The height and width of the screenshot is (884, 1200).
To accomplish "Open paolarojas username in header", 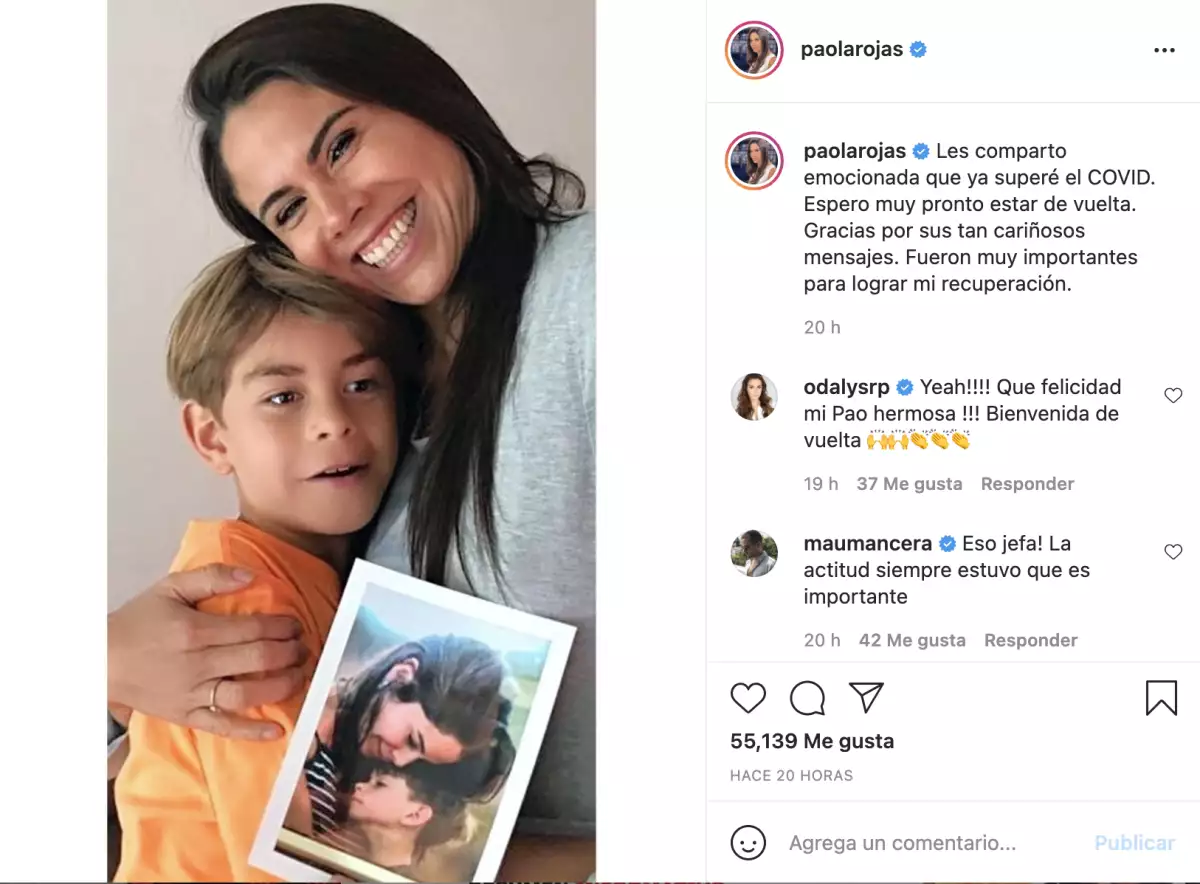I will pos(852,50).
